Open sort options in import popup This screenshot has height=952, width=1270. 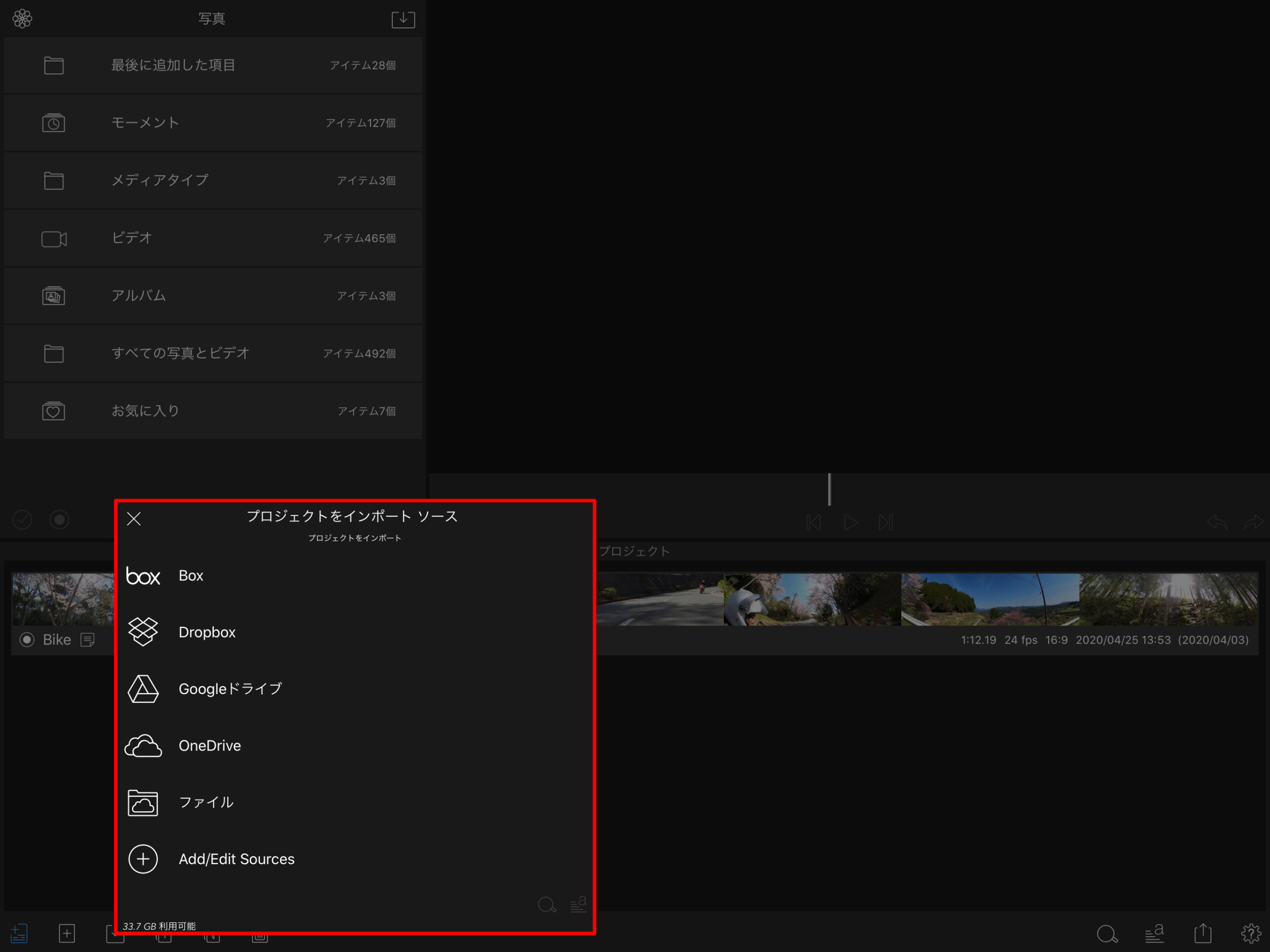coord(578,904)
